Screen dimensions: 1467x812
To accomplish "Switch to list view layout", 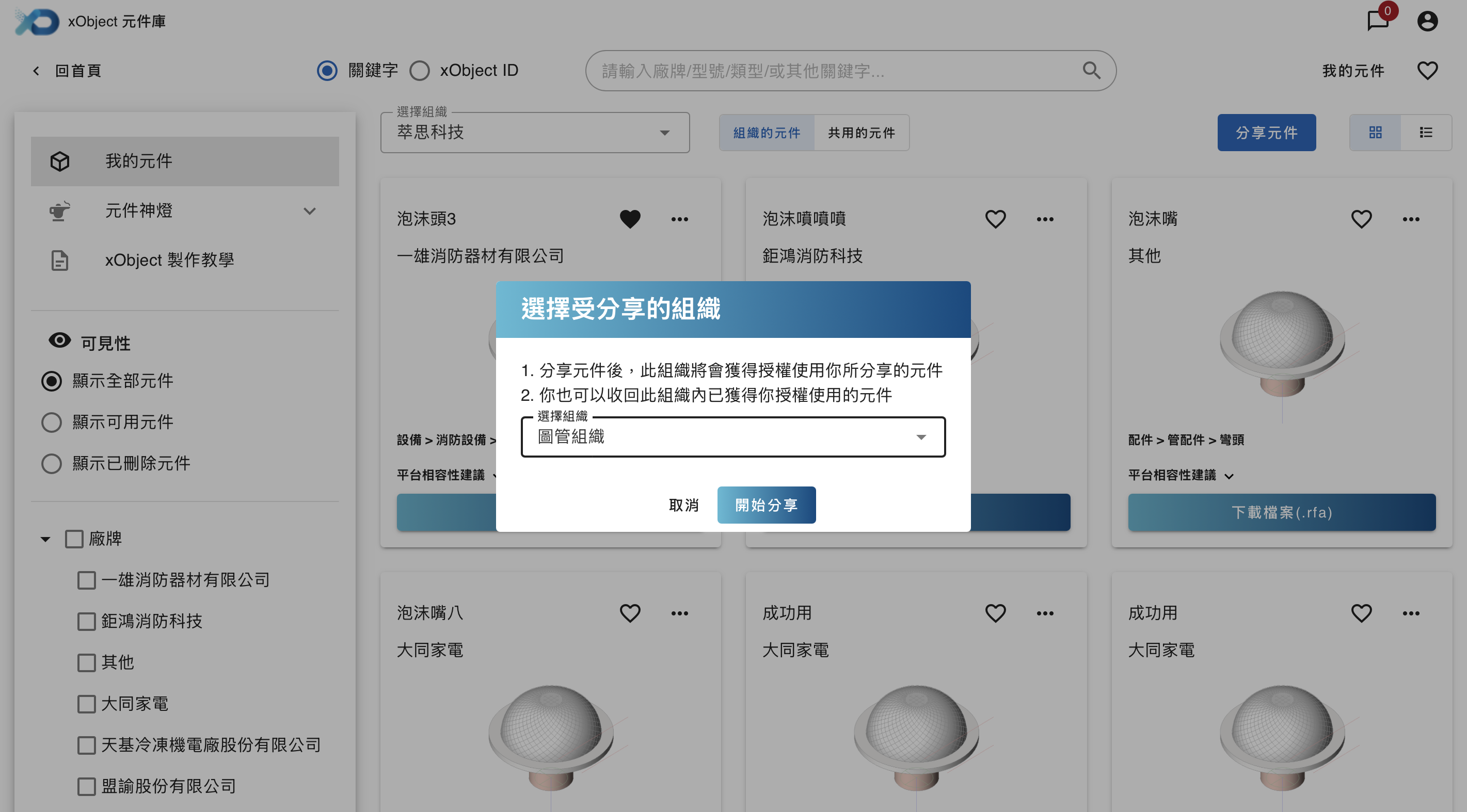I will pyautogui.click(x=1425, y=133).
